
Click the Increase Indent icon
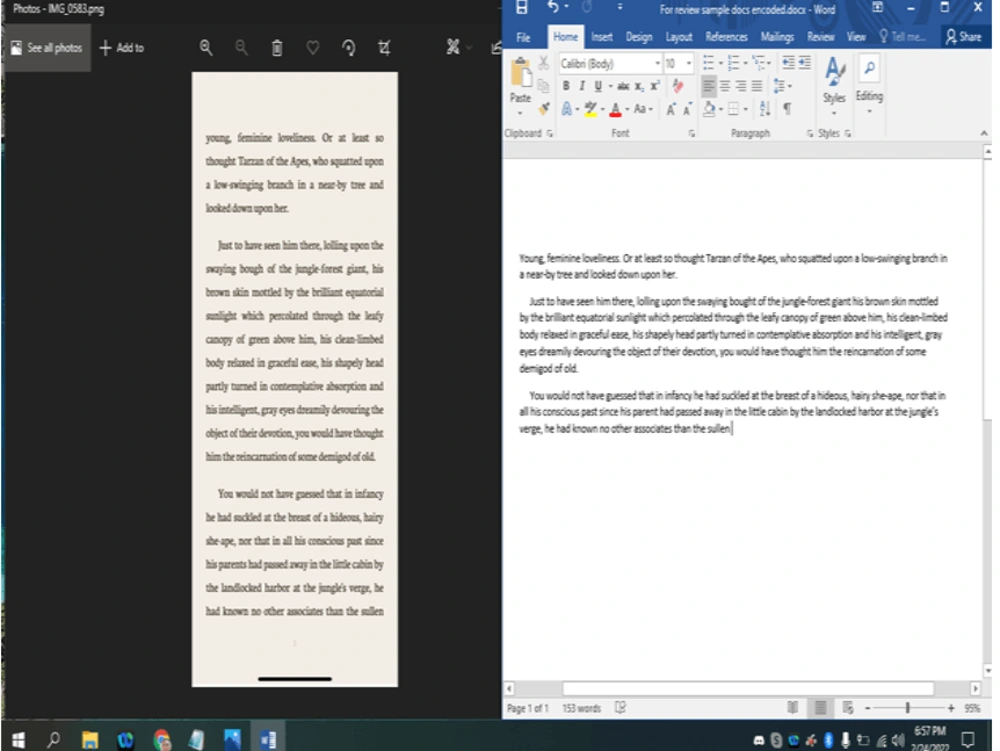[x=805, y=62]
